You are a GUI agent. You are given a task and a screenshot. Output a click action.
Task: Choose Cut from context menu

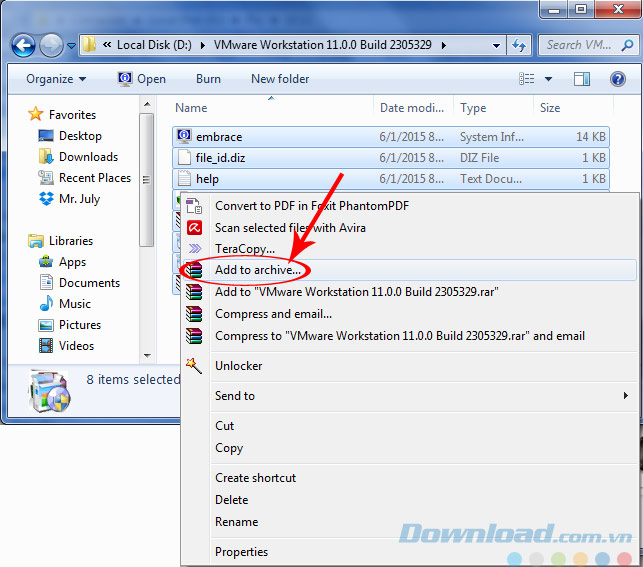[x=408, y=426]
